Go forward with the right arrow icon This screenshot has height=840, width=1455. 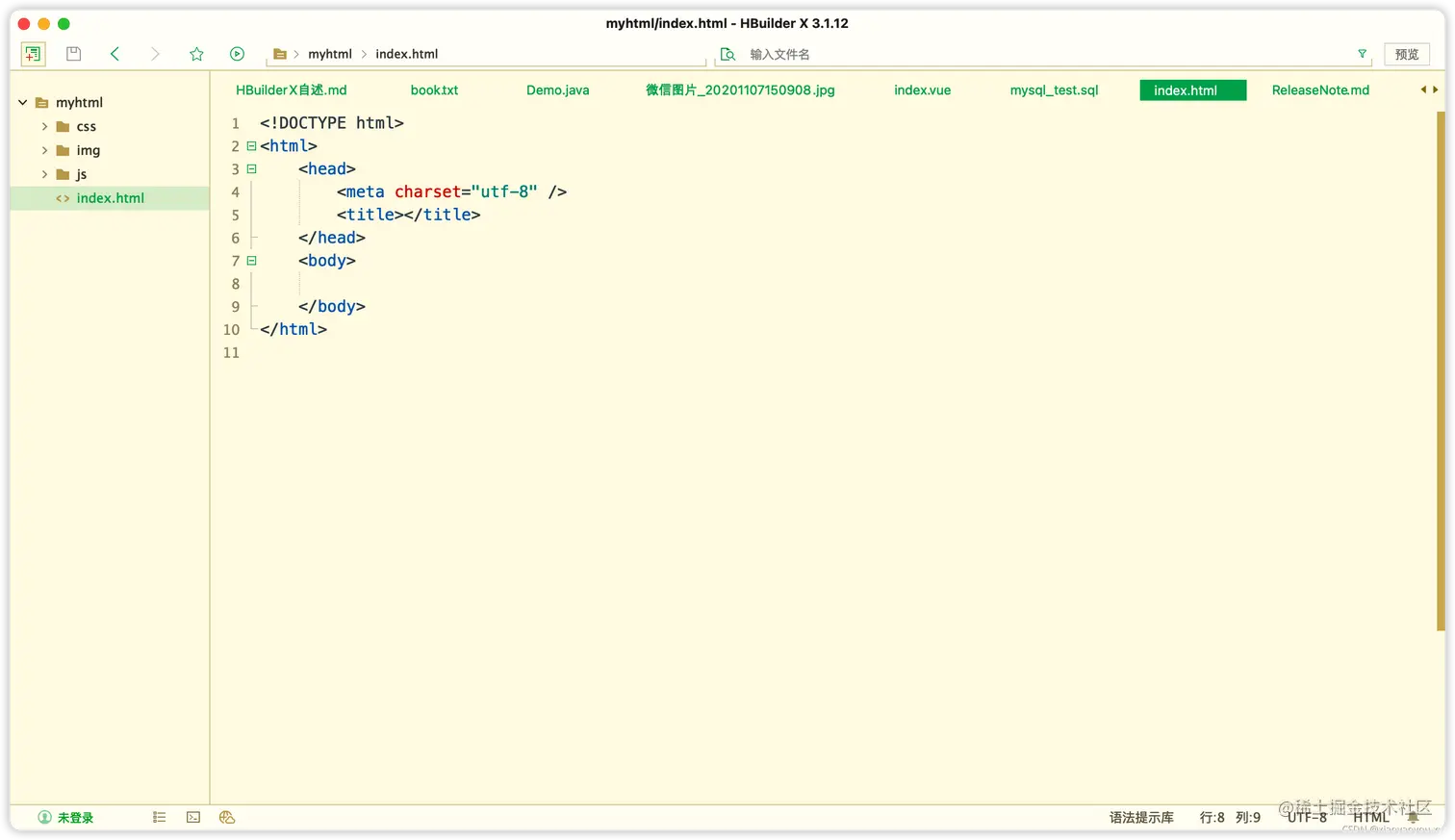155,54
